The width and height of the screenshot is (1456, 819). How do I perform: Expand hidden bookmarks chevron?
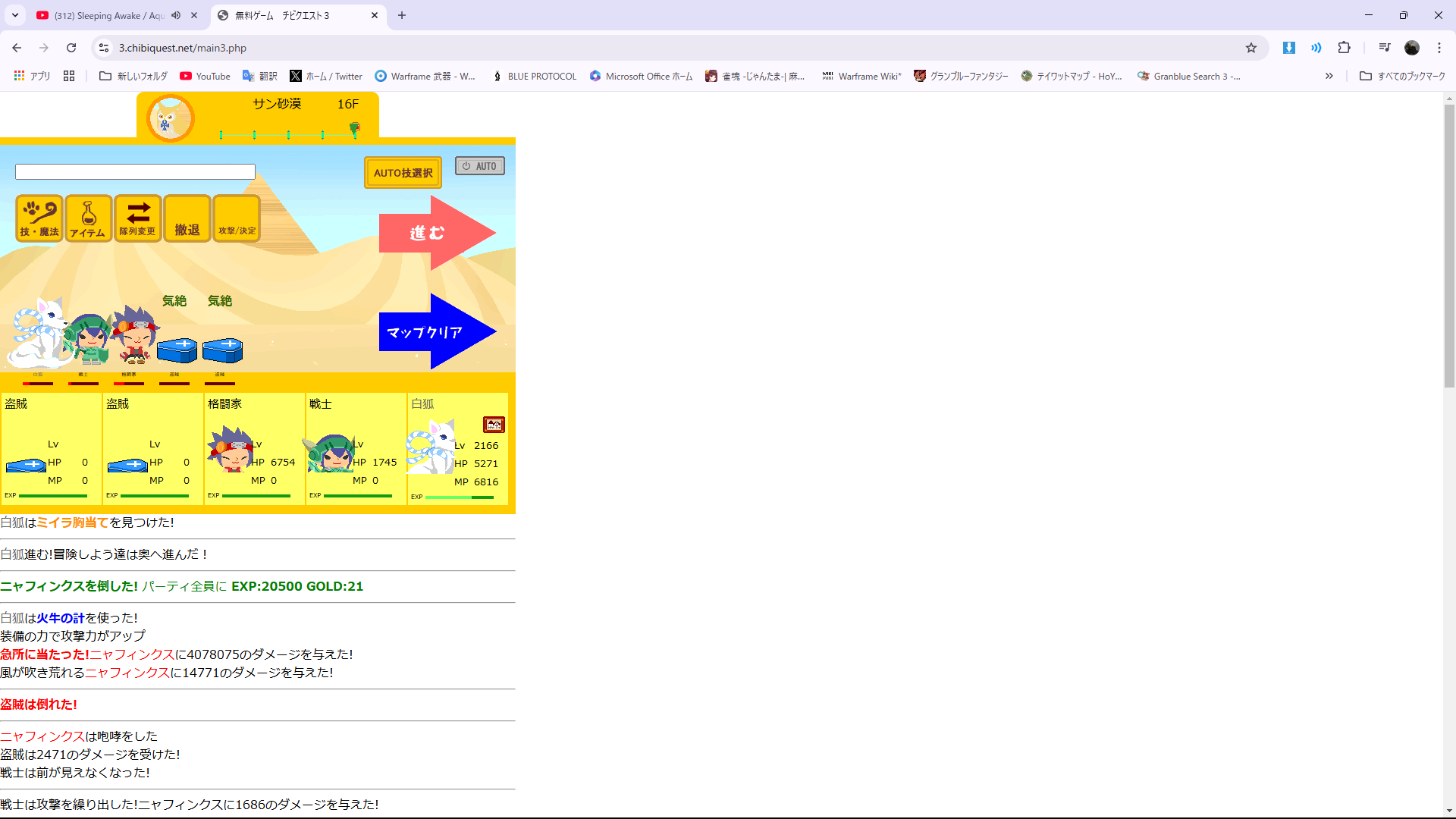click(1329, 76)
